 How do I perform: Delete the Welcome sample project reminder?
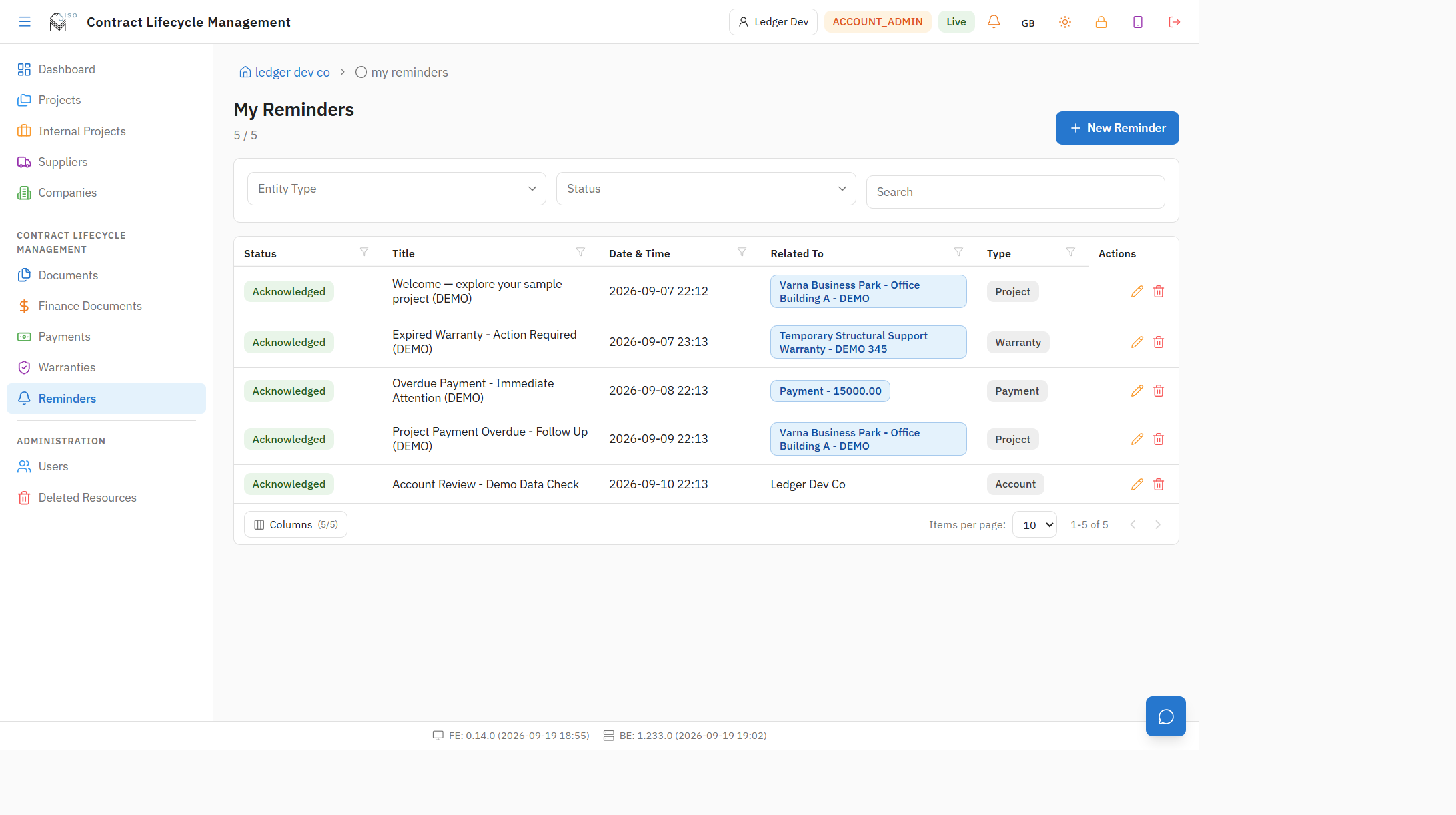pos(1159,291)
